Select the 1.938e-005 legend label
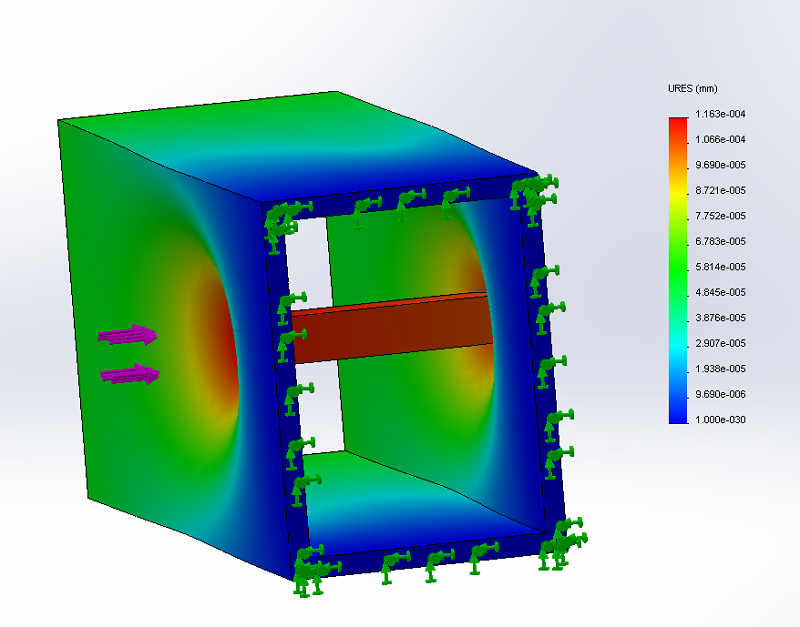Image resolution: width=800 pixels, height=627 pixels. pyautogui.click(x=720, y=369)
